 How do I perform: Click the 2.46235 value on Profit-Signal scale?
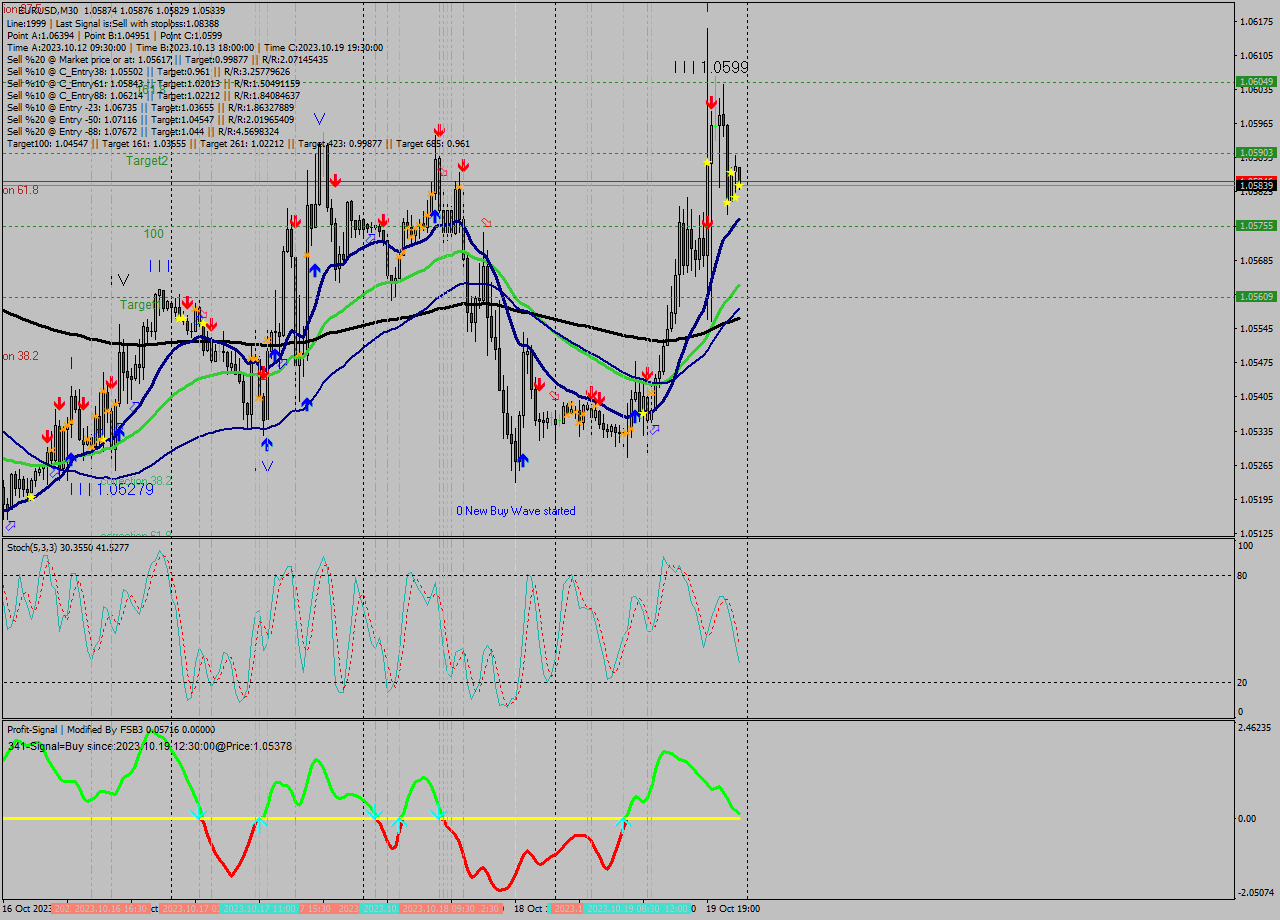click(x=1256, y=728)
